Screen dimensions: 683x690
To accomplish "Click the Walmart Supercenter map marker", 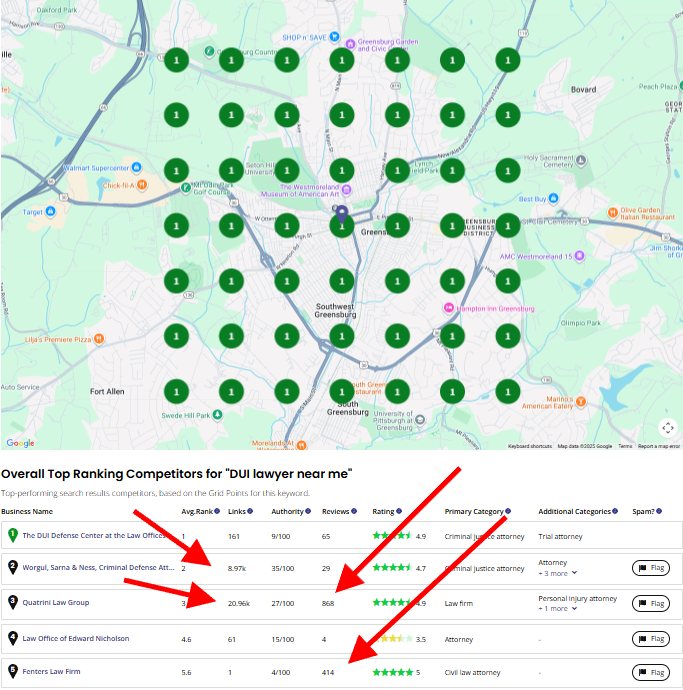I will pyautogui.click(x=136, y=167).
